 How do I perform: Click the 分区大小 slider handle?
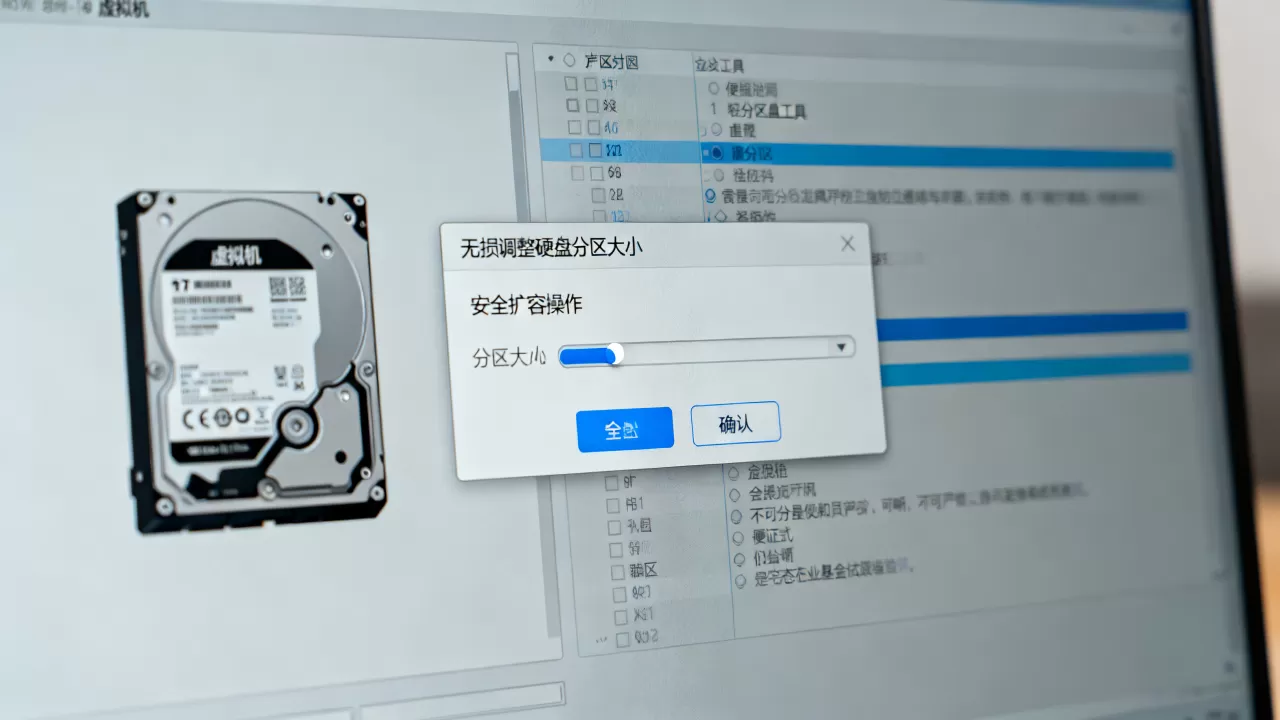pyautogui.click(x=615, y=353)
